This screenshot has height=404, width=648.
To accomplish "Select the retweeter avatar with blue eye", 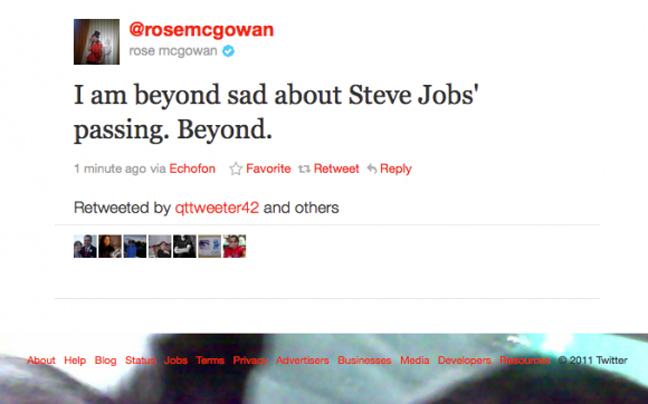I will [x=210, y=246].
